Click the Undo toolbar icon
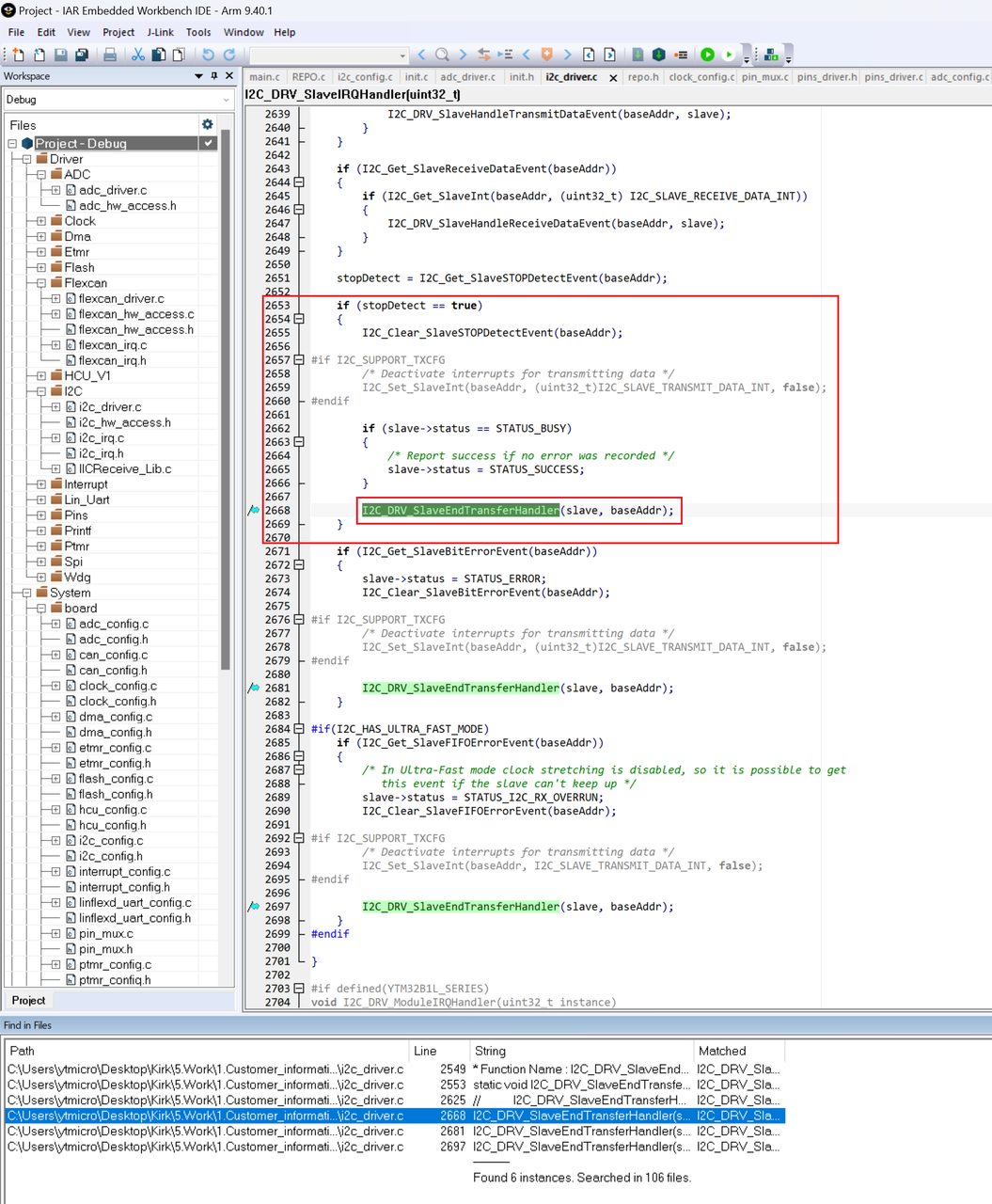This screenshot has width=992, height=1204. click(209, 55)
